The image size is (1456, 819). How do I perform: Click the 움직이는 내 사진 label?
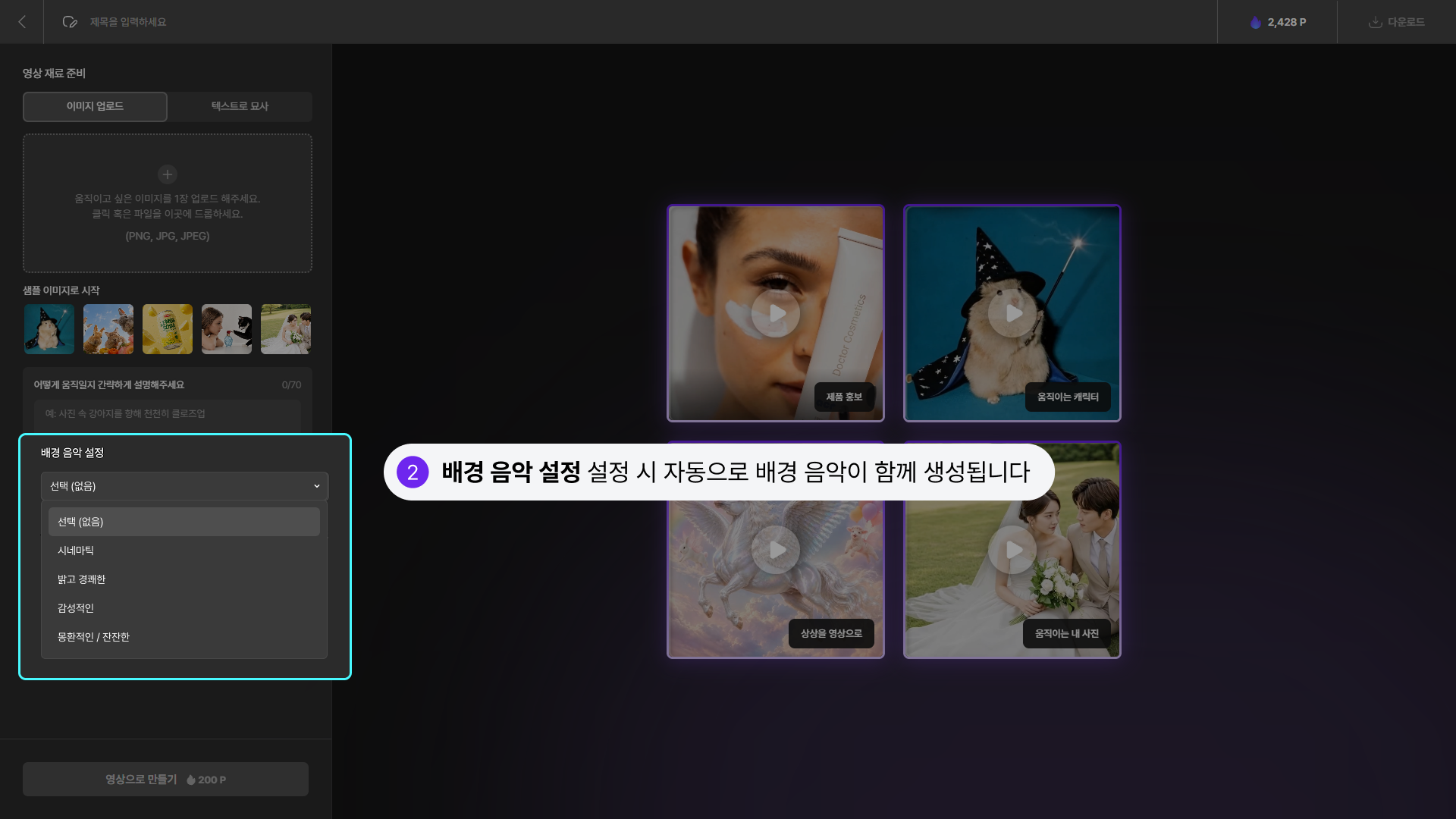(1067, 634)
